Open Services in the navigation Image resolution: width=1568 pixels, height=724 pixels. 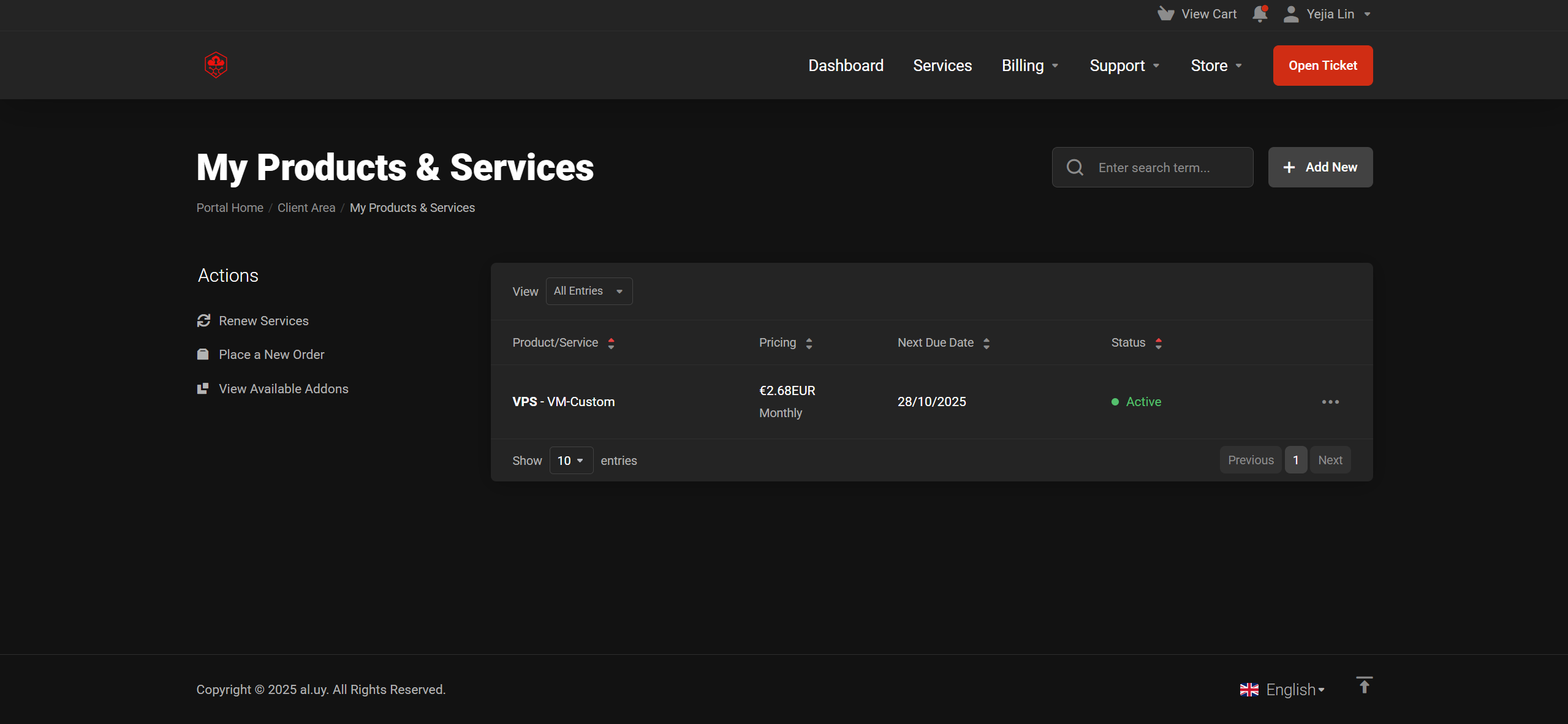click(942, 65)
